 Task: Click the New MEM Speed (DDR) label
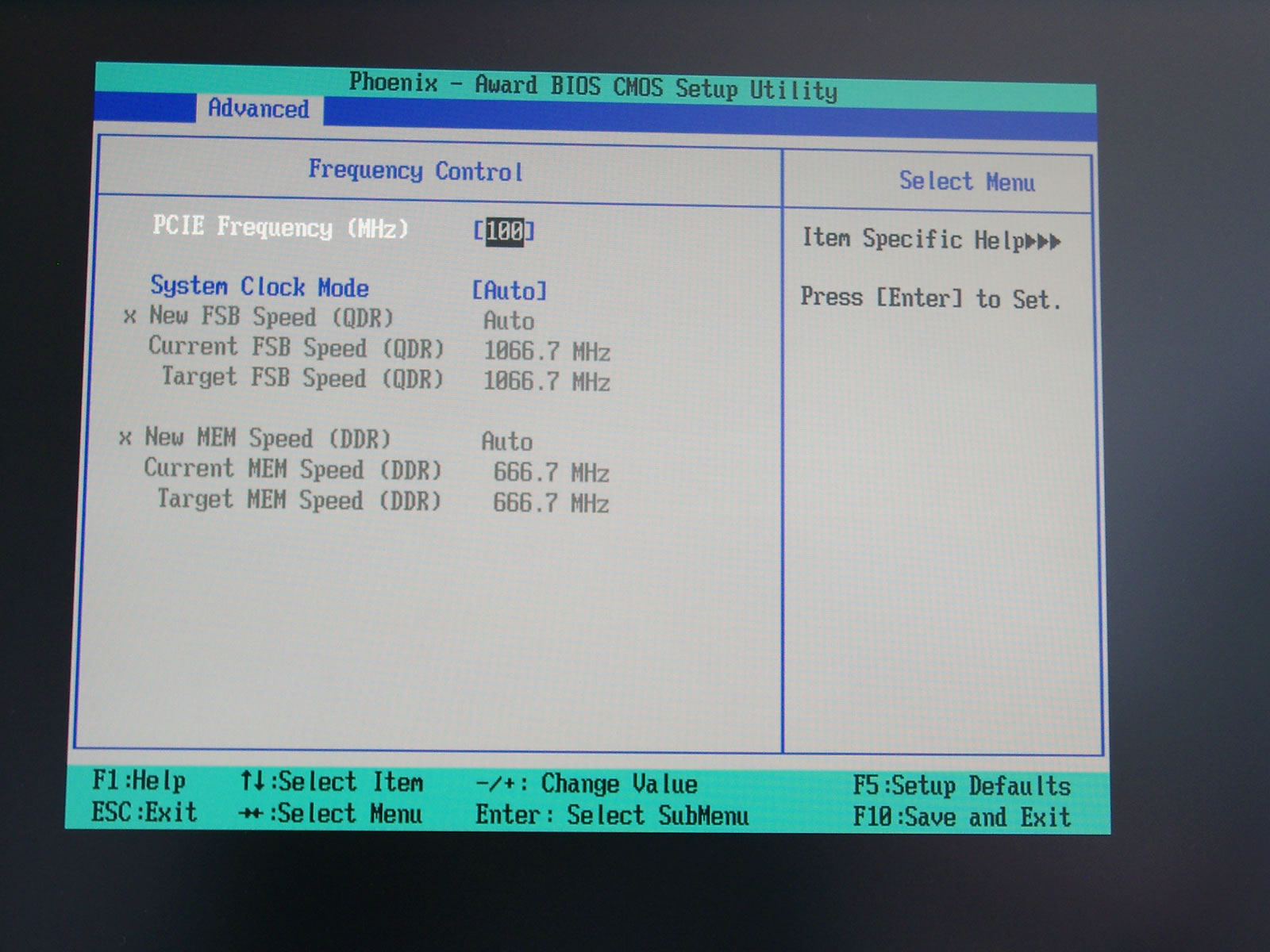point(267,438)
